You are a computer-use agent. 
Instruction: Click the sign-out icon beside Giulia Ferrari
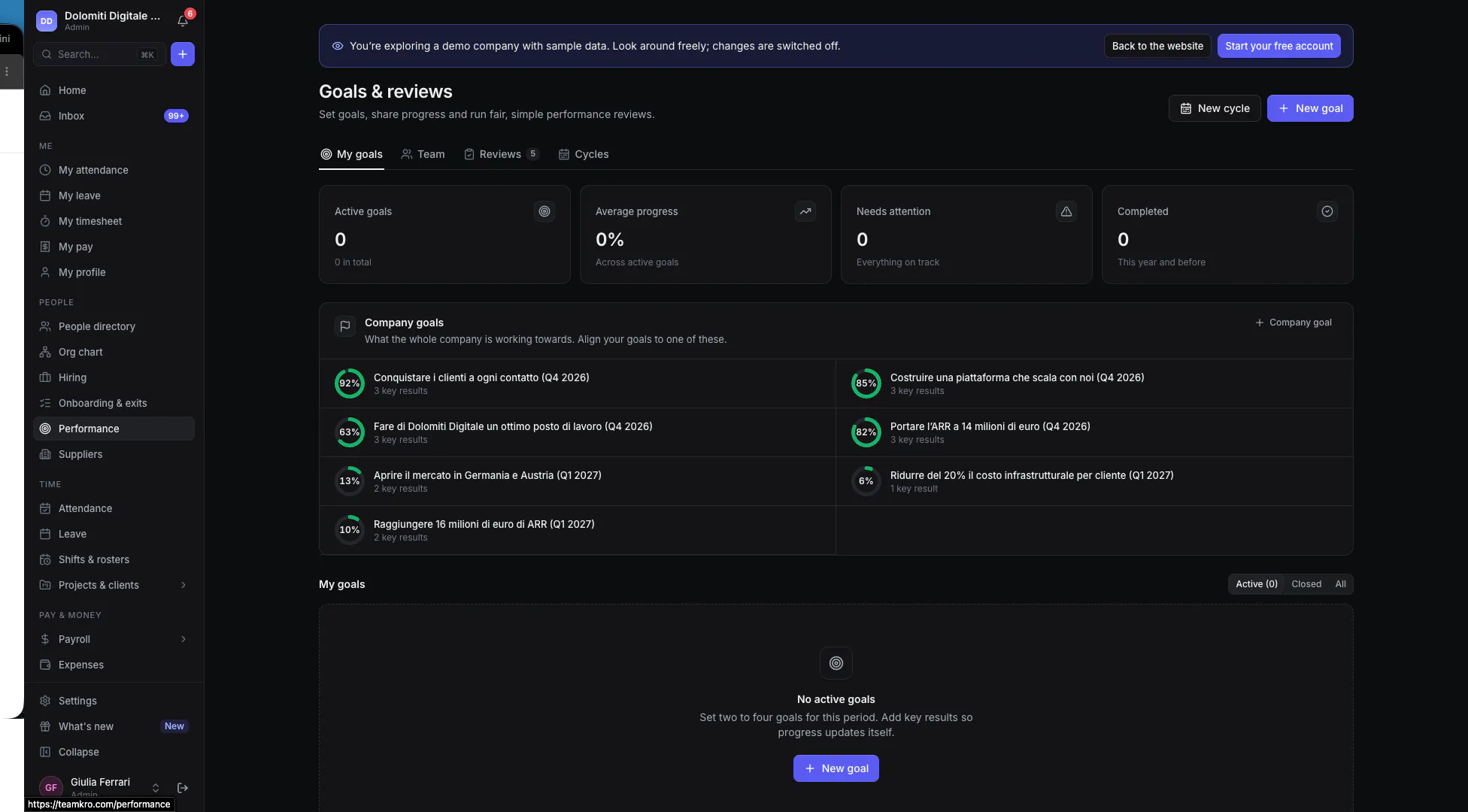(183, 787)
